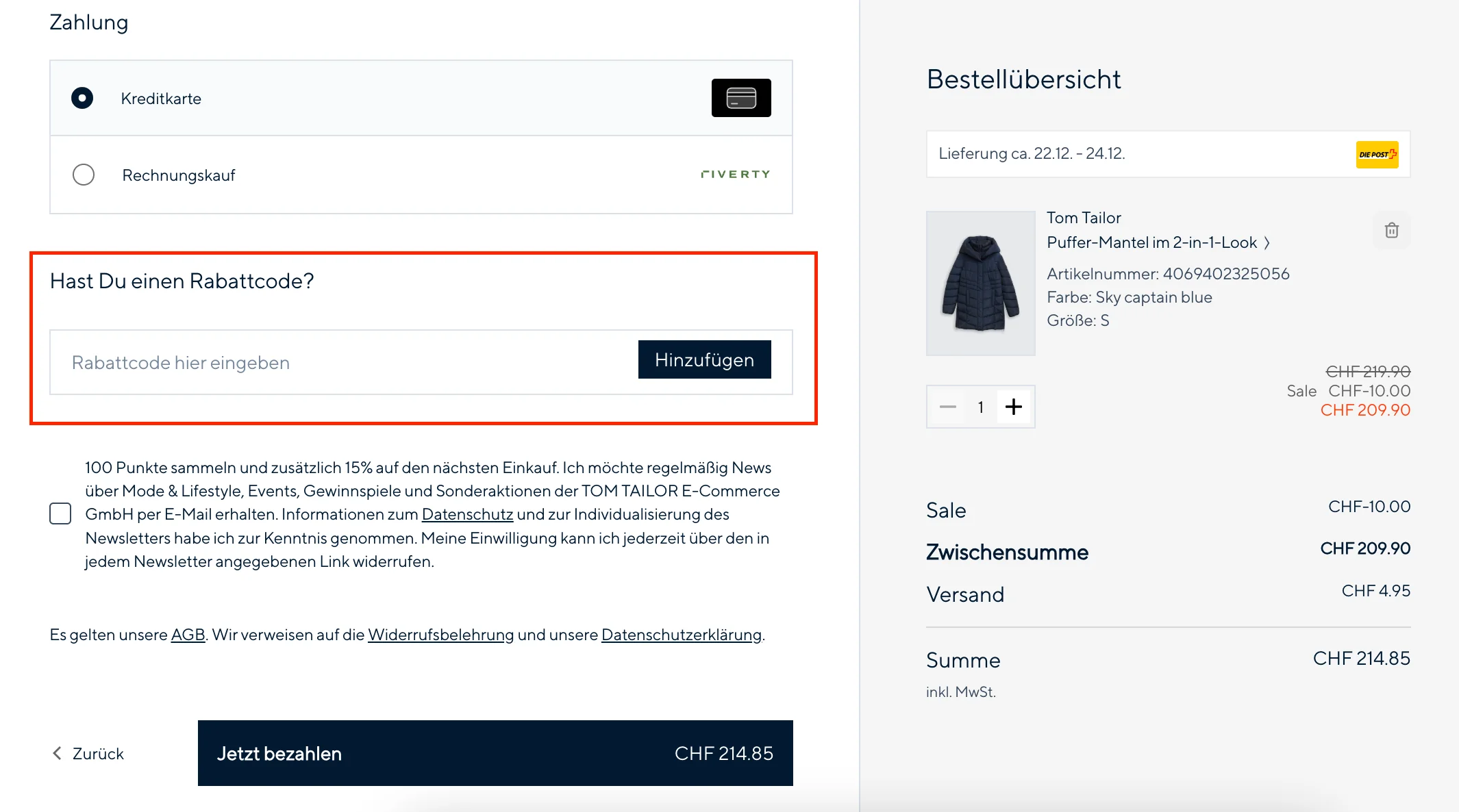Select the Kreditkarte payment option

coord(82,98)
